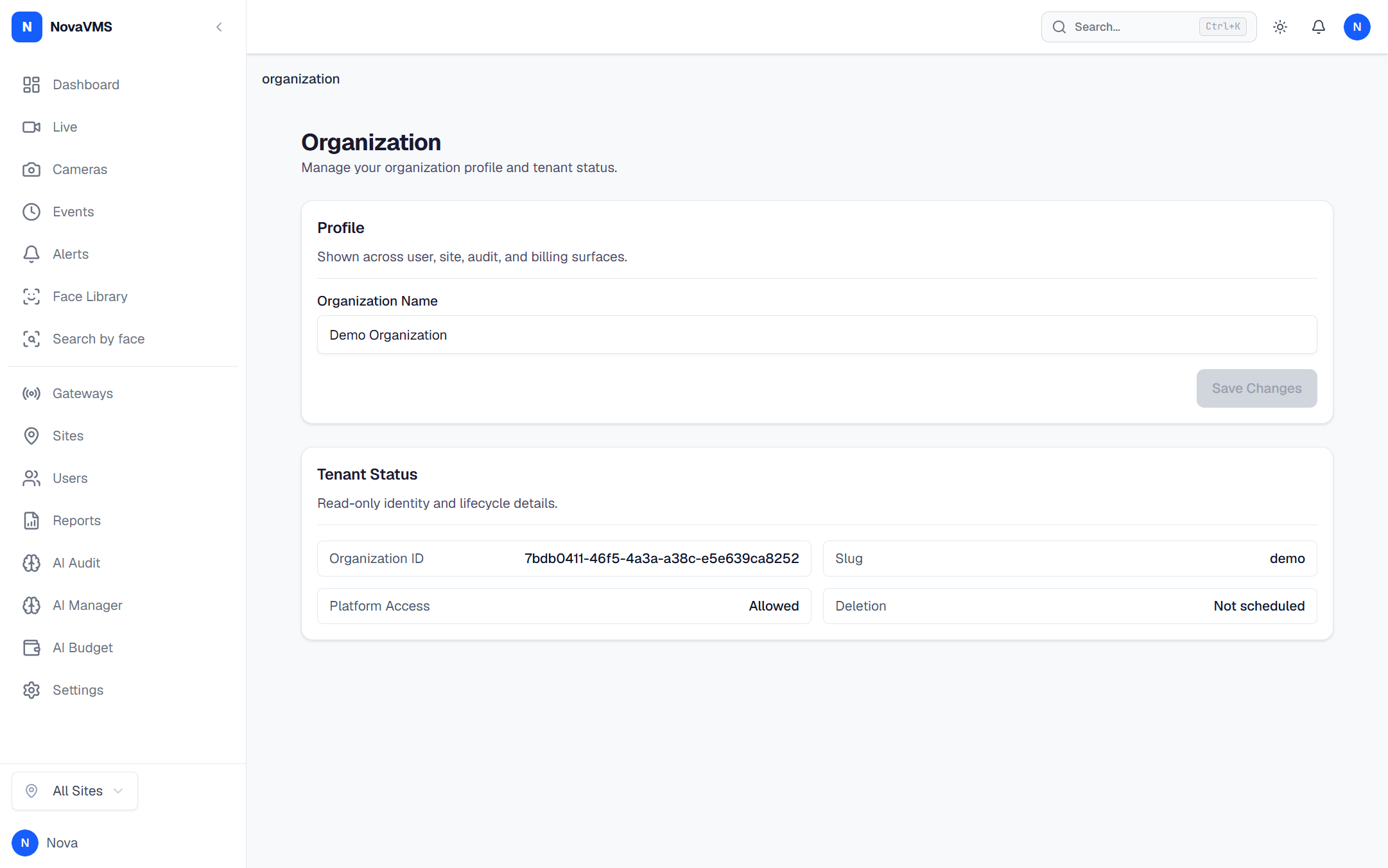Image resolution: width=1388 pixels, height=868 pixels.
Task: Click the Deletion "Not scheduled" value
Action: click(1259, 606)
